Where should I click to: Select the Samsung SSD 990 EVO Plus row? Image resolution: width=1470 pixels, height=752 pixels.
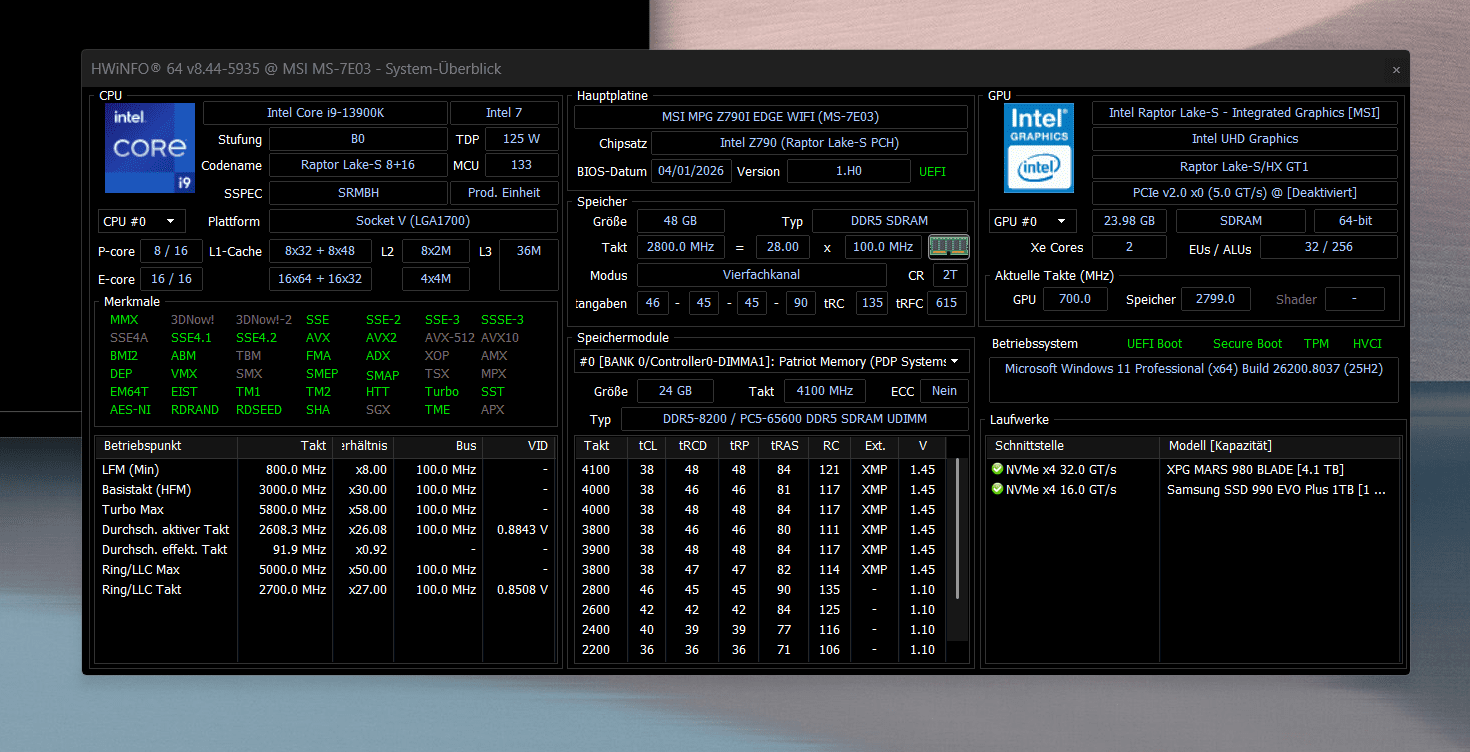pyautogui.click(x=1195, y=489)
